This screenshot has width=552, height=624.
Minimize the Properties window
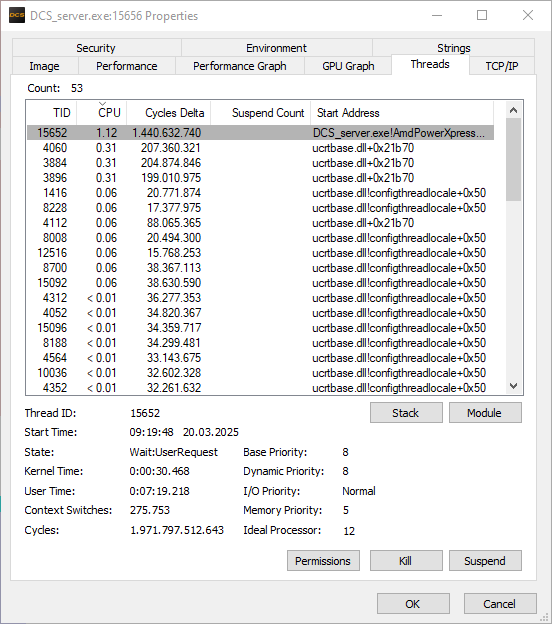(437, 15)
